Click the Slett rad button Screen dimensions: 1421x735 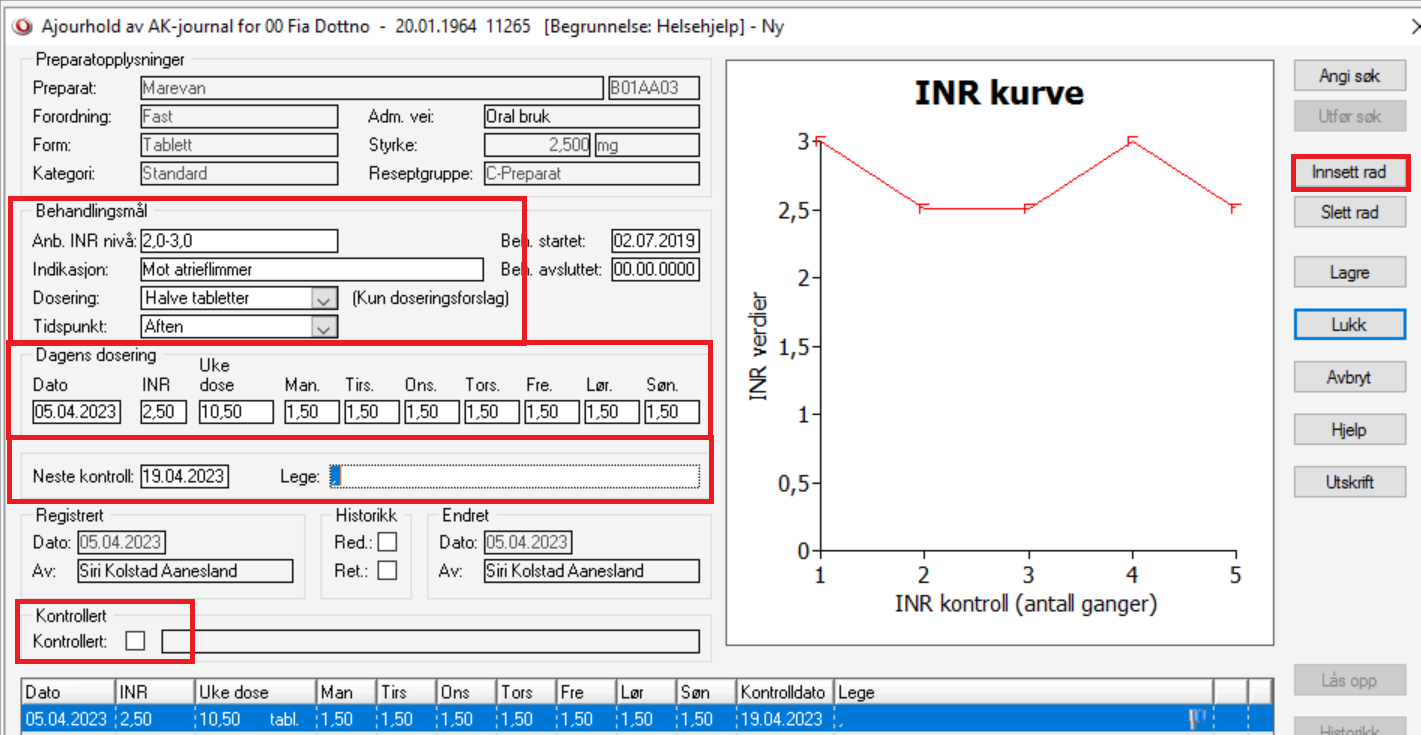pyautogui.click(x=1349, y=212)
